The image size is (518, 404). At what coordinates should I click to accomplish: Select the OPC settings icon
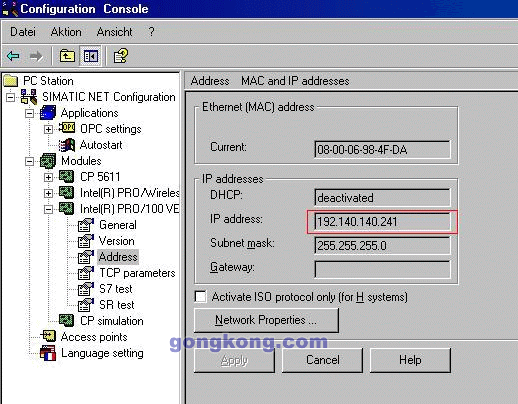click(x=67, y=128)
